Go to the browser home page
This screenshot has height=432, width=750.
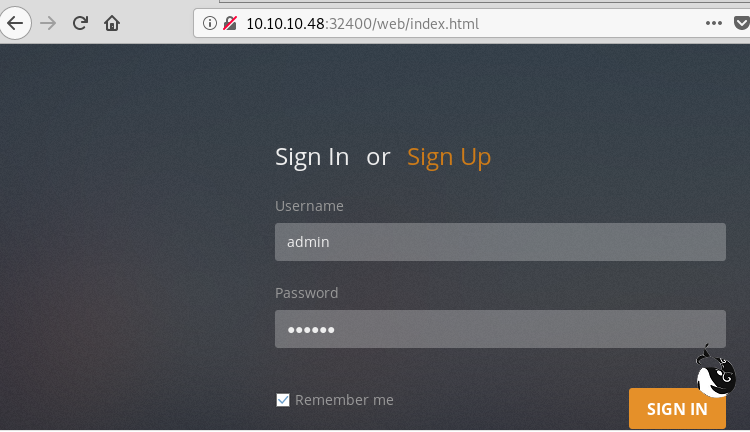112,22
